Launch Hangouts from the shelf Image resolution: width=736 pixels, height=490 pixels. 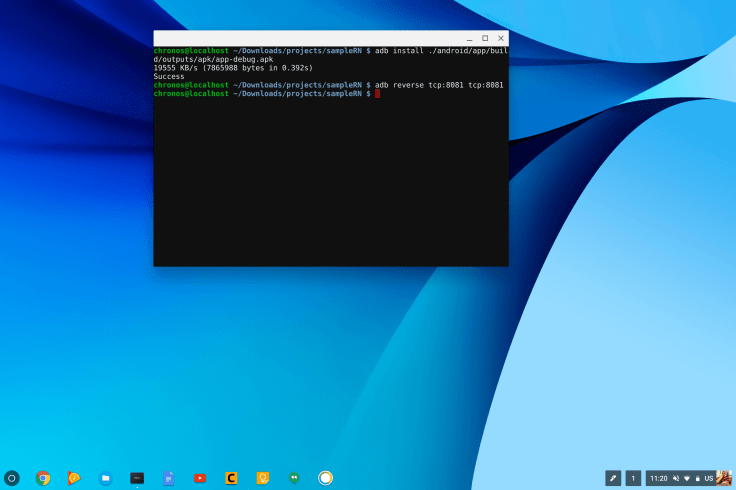(294, 478)
